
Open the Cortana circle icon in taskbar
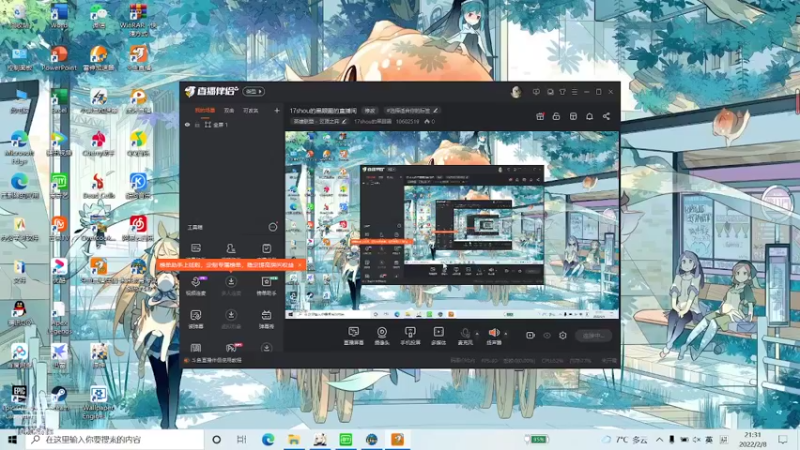(x=216, y=439)
